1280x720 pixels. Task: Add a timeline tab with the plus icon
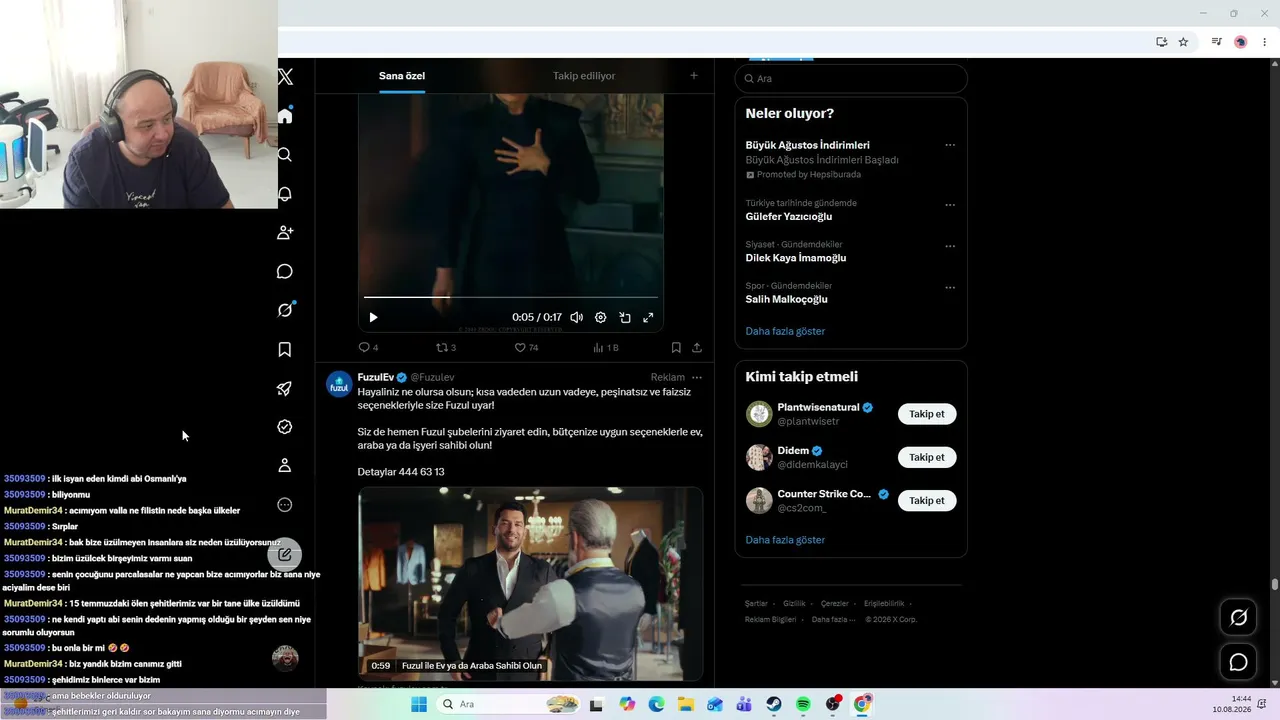click(x=694, y=76)
